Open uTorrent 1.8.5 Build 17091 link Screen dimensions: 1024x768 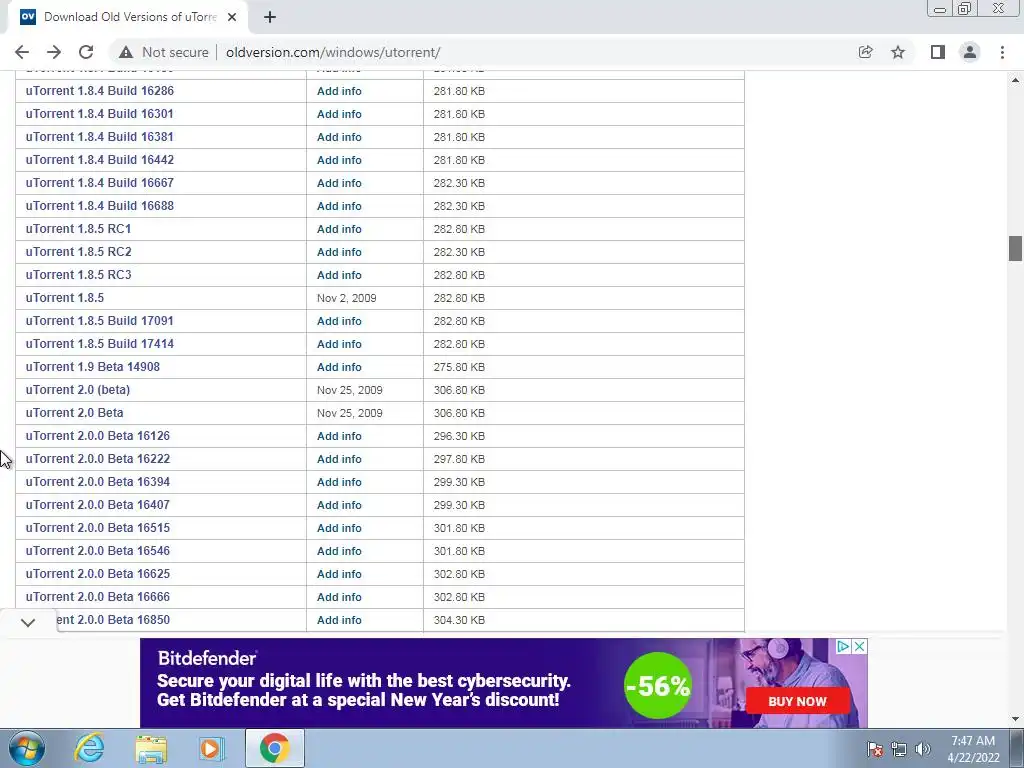pos(99,321)
